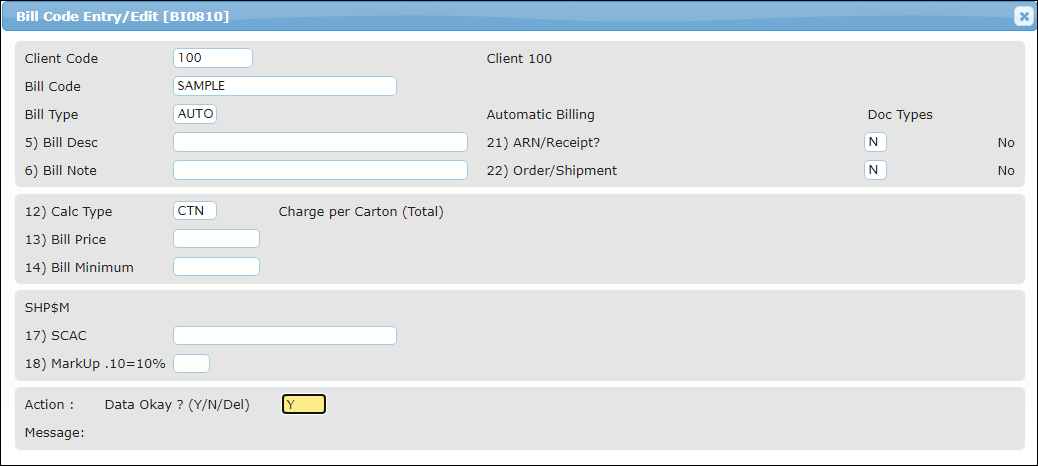
Task: Click 'Charge per Carton (Total)' text
Action: click(361, 212)
